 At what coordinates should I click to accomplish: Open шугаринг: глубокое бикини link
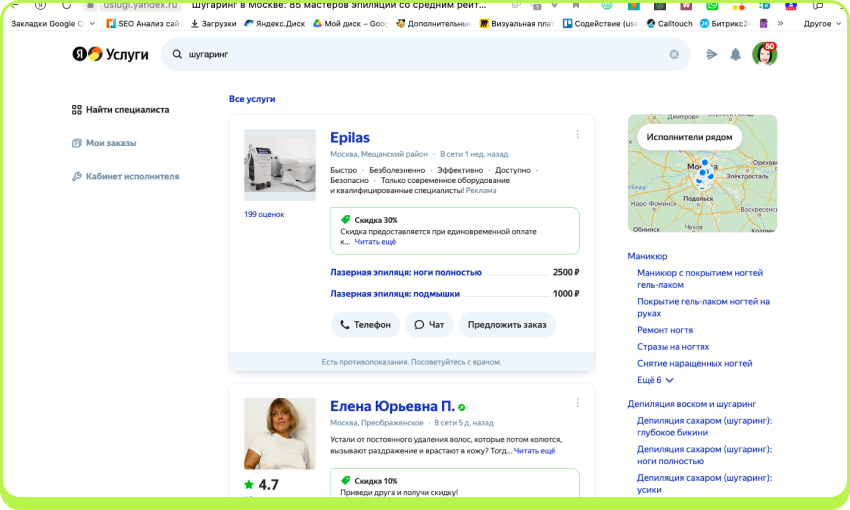click(704, 427)
